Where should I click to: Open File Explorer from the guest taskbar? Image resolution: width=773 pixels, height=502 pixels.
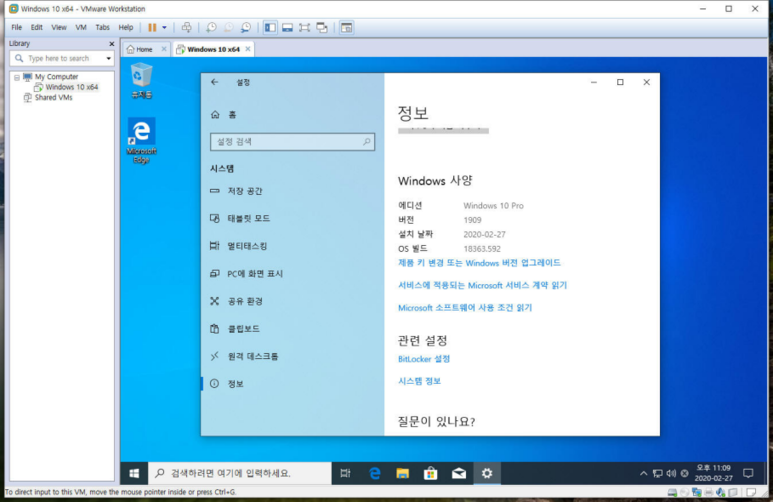click(x=403, y=473)
